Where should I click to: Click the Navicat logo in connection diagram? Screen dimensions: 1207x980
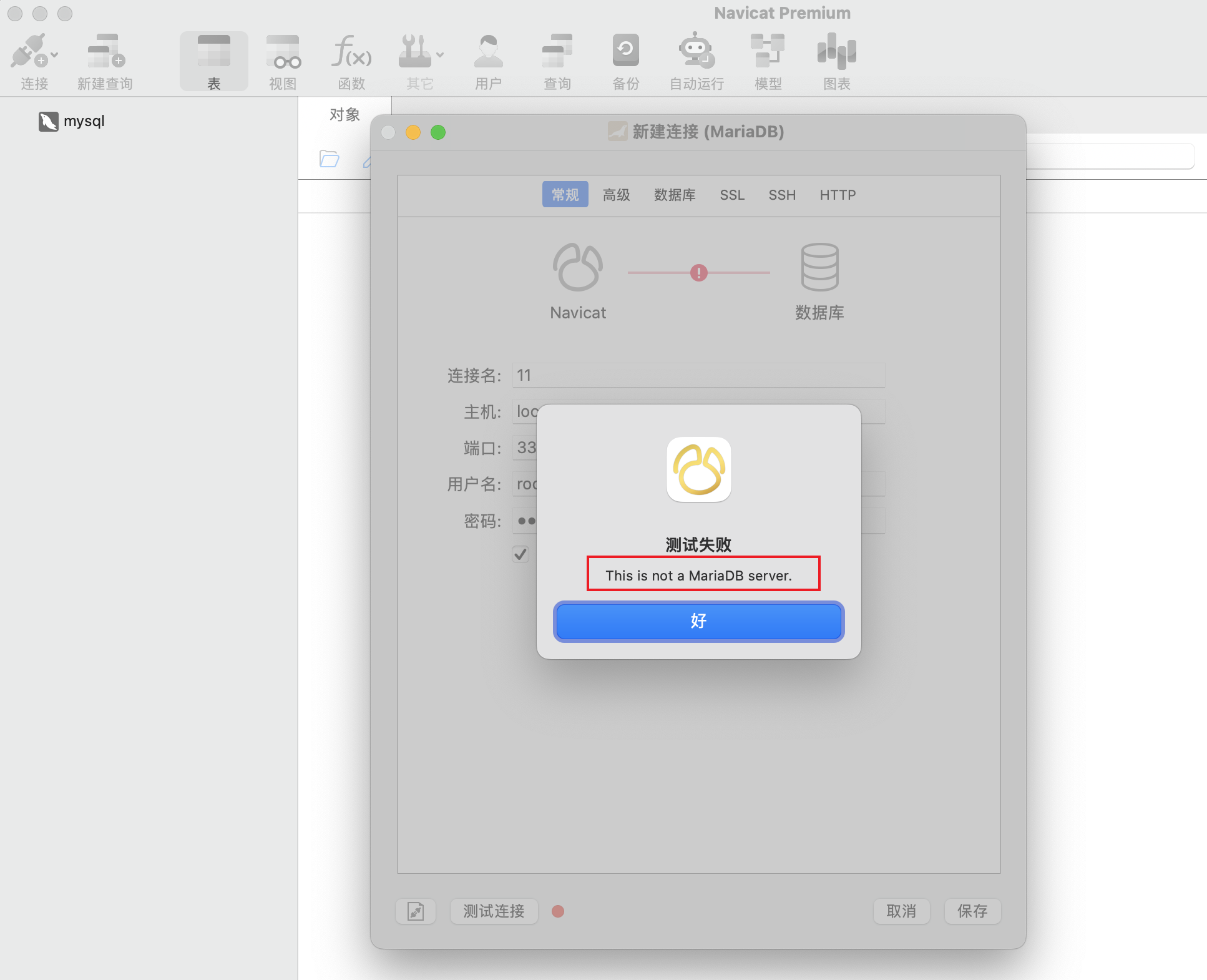tap(578, 267)
